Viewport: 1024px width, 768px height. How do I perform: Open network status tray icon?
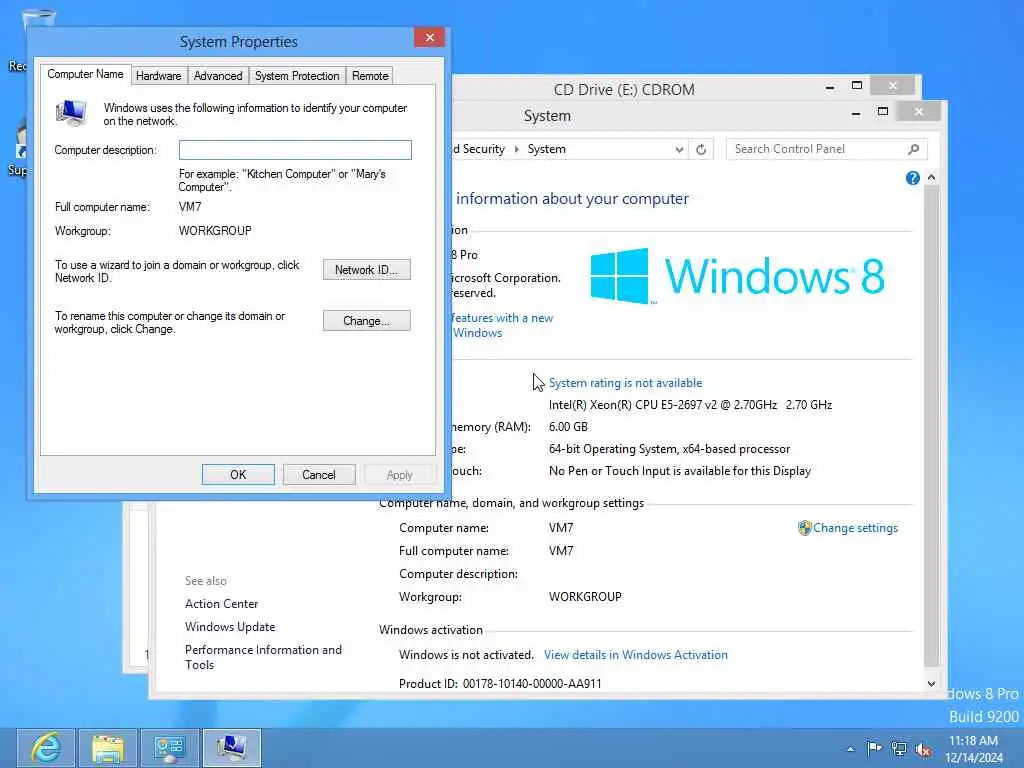coord(899,748)
